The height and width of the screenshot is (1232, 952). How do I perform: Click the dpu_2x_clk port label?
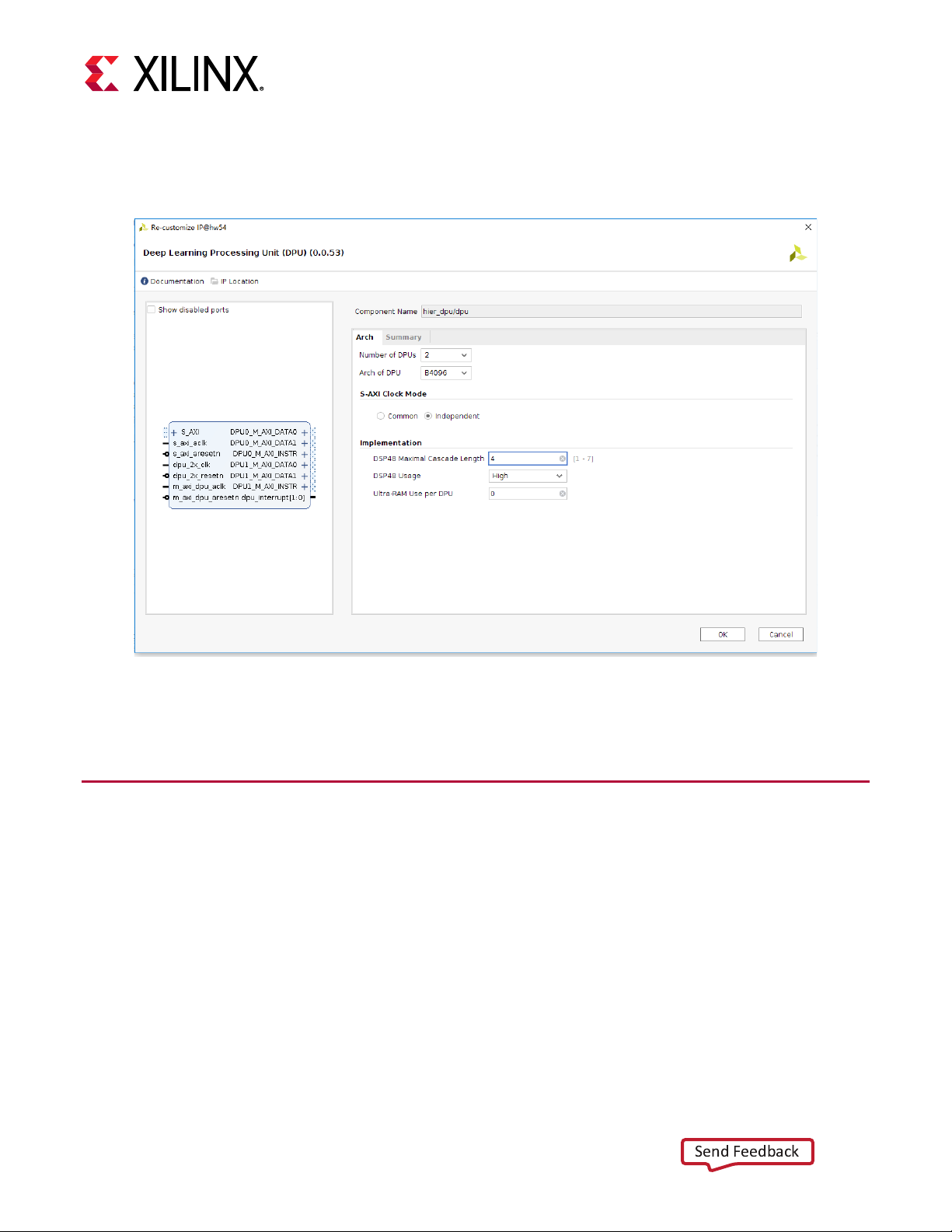pyautogui.click(x=191, y=465)
